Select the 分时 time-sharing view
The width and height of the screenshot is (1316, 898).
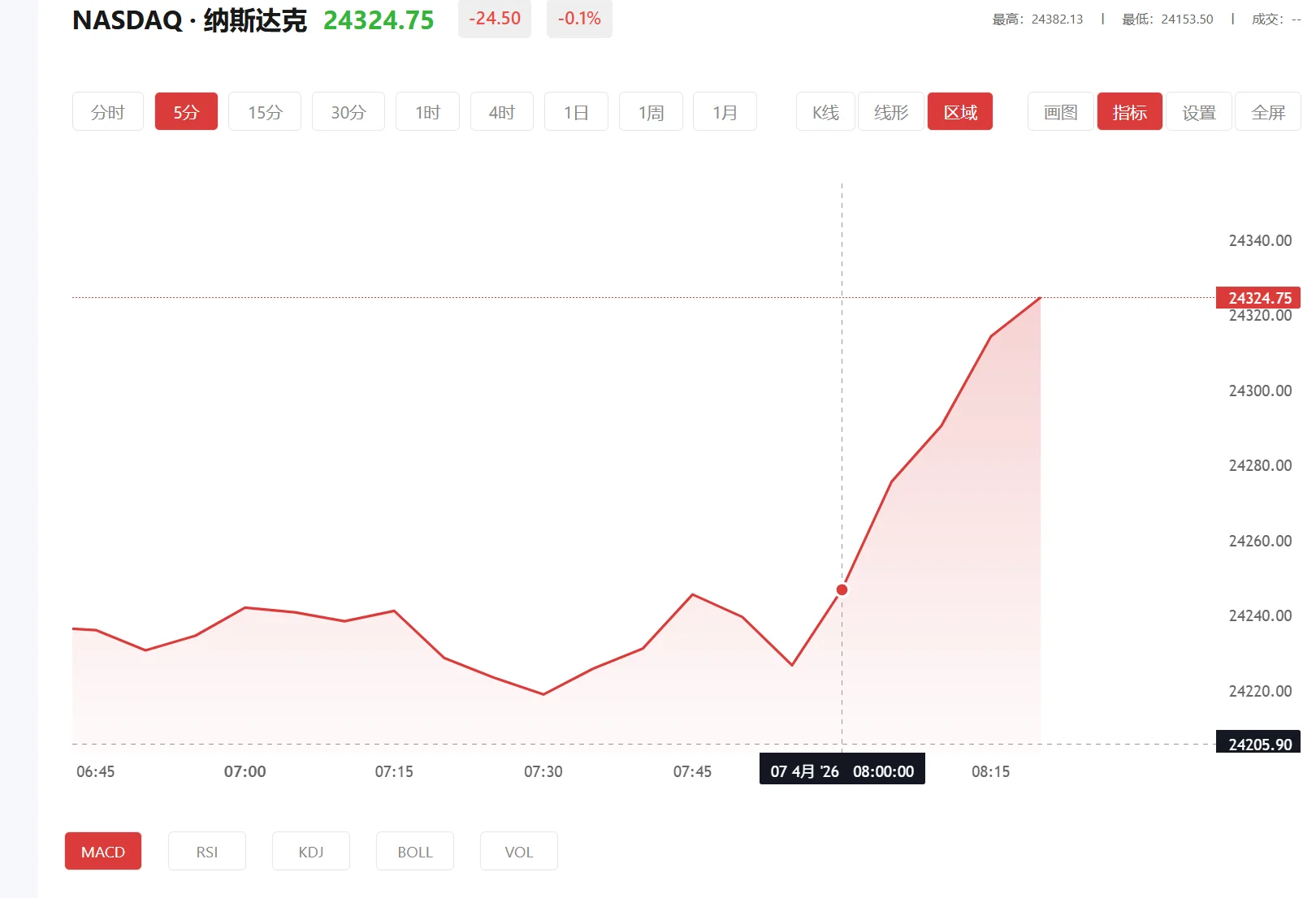[x=107, y=111]
